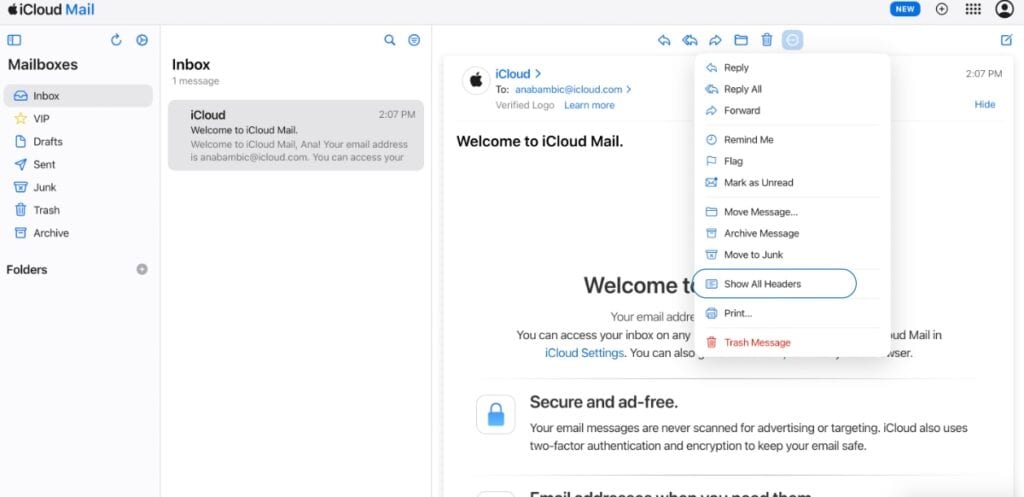Close the More actions toolbar button

tap(792, 40)
